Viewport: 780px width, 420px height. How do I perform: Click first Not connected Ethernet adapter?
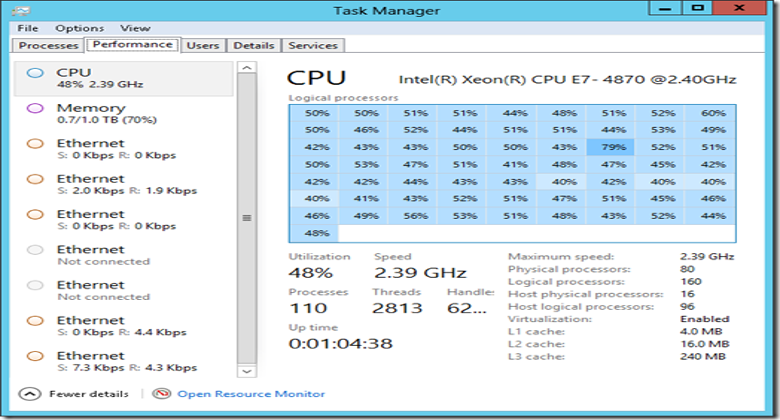point(123,255)
